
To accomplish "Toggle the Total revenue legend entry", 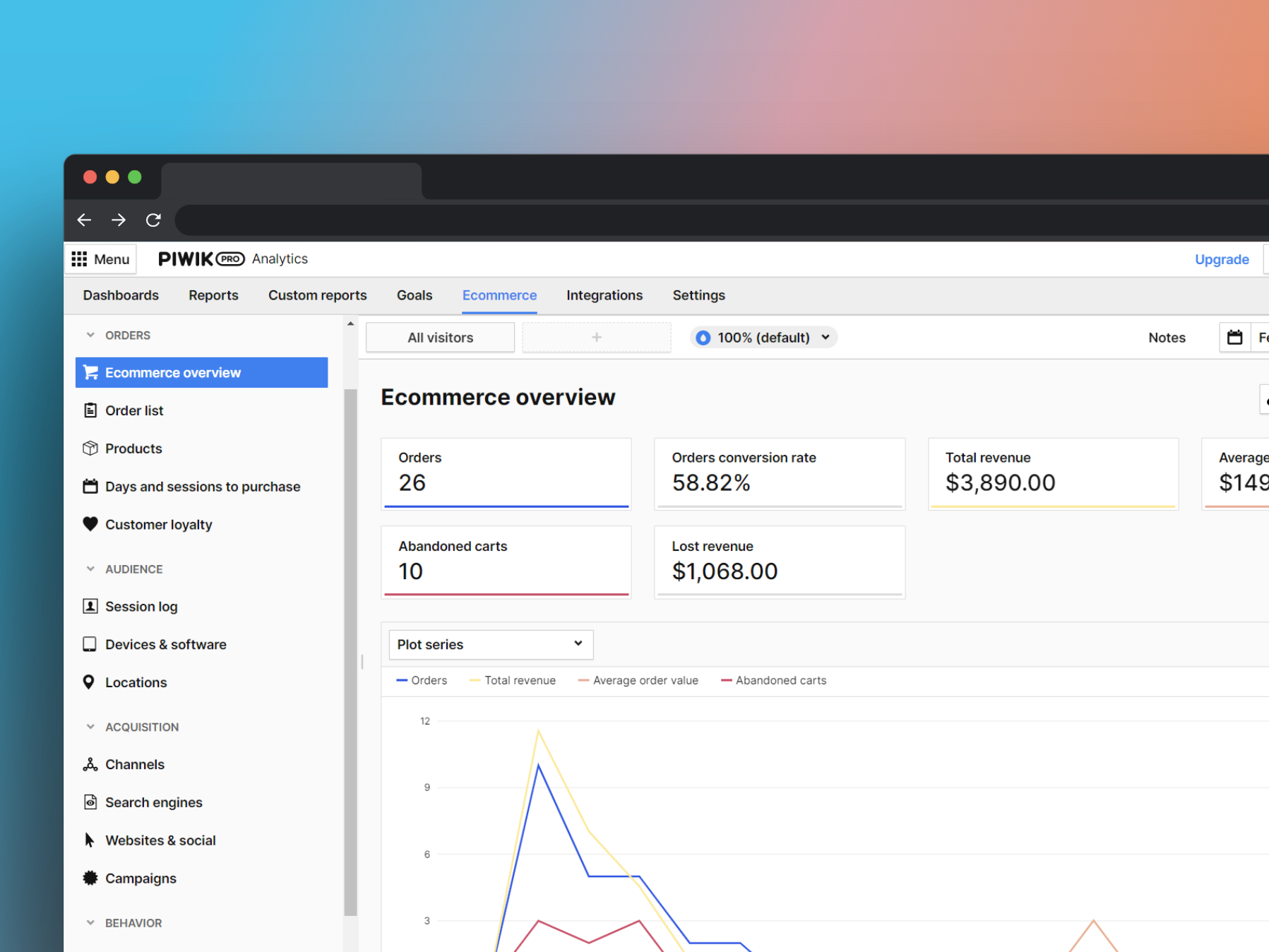I will pos(513,680).
